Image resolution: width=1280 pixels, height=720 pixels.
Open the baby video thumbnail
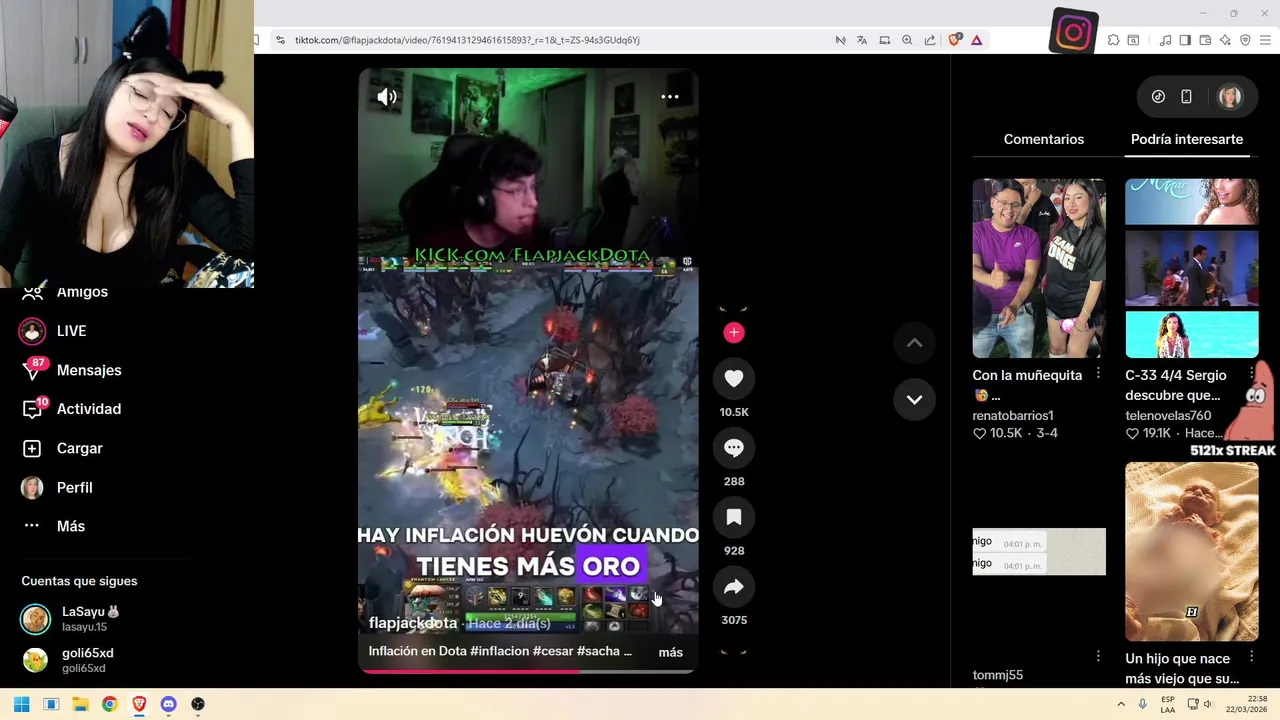click(1192, 551)
